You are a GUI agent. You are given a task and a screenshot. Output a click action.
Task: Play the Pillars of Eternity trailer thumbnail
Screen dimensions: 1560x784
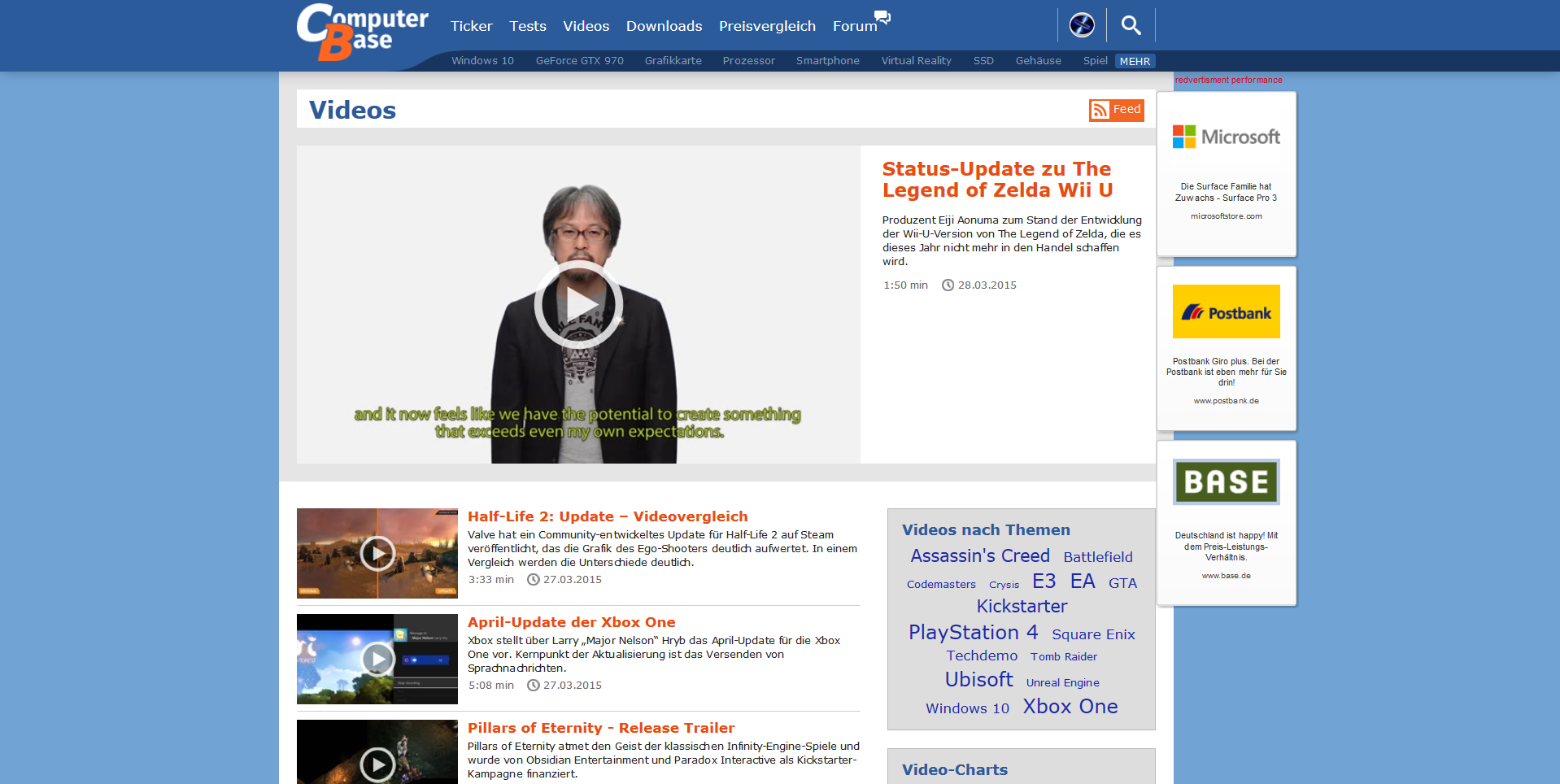tap(377, 752)
